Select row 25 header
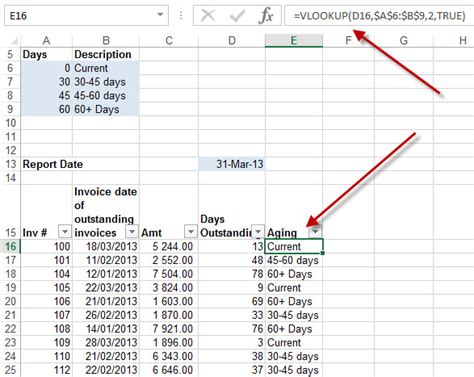 point(10,370)
